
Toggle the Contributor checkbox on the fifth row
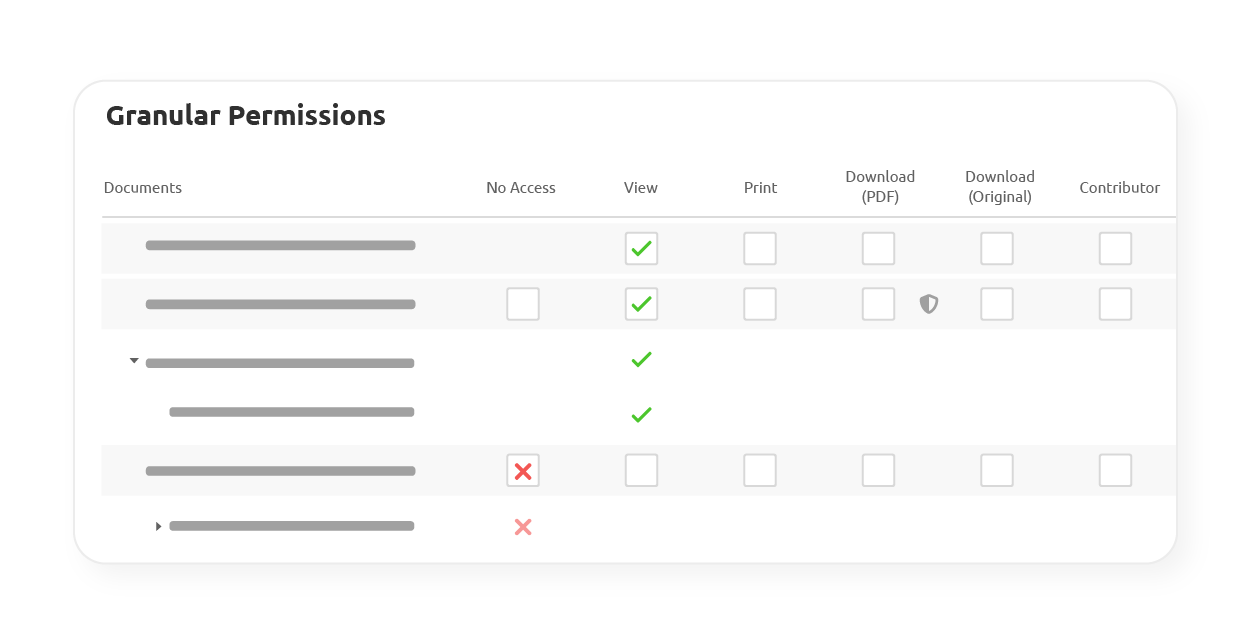point(1115,470)
